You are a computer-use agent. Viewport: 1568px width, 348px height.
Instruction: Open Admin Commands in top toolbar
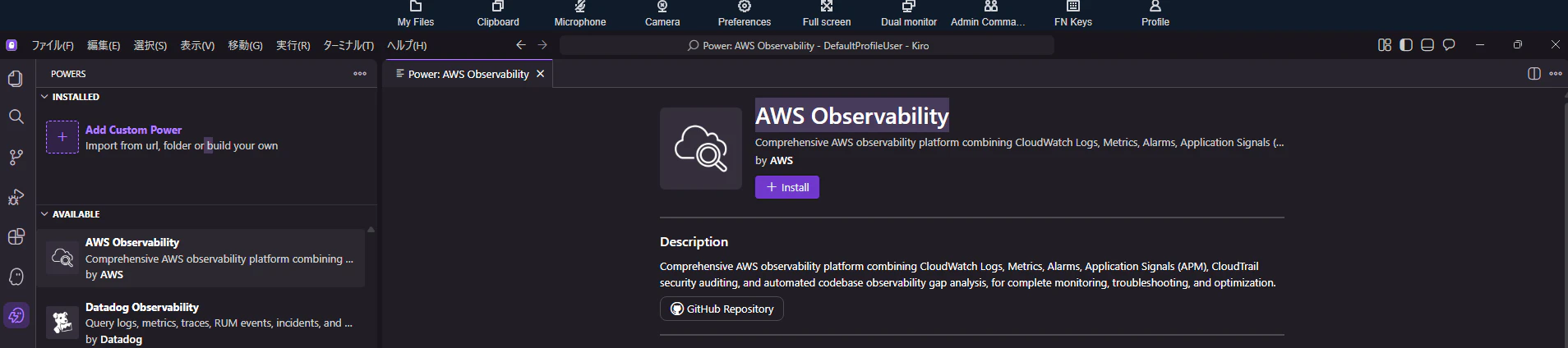pos(989,14)
